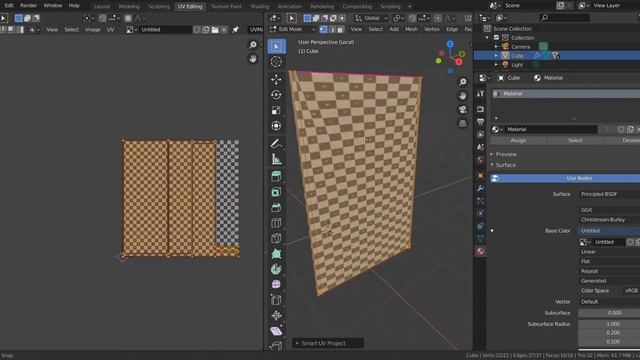Open the Mesh menu in 3D viewport
The width and height of the screenshot is (640, 360).
(x=411, y=29)
